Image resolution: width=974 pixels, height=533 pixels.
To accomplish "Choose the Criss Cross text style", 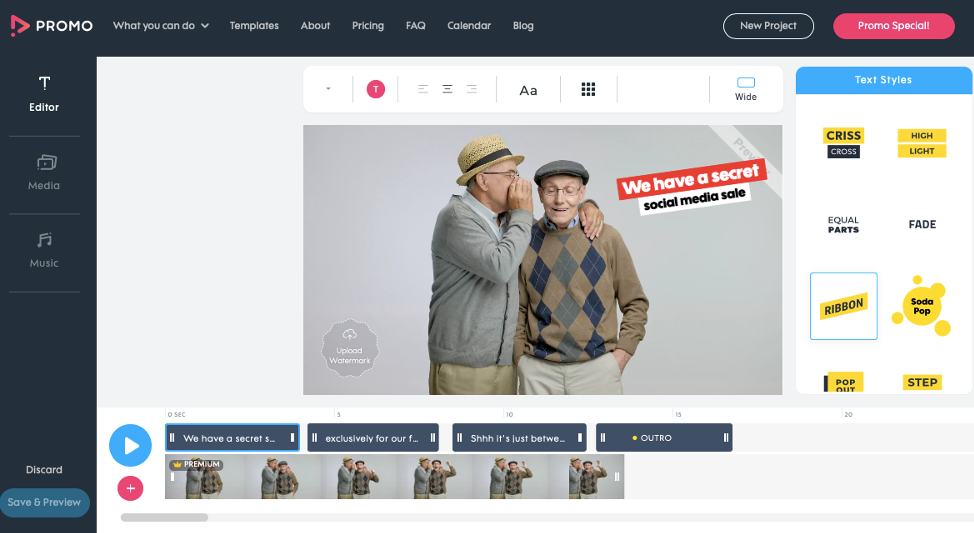I will (844, 143).
